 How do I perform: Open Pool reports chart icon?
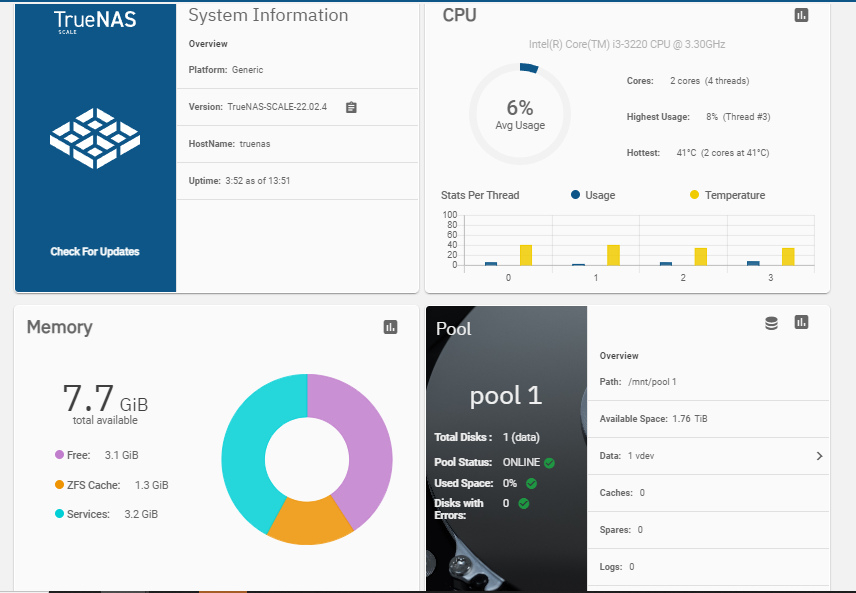801,322
